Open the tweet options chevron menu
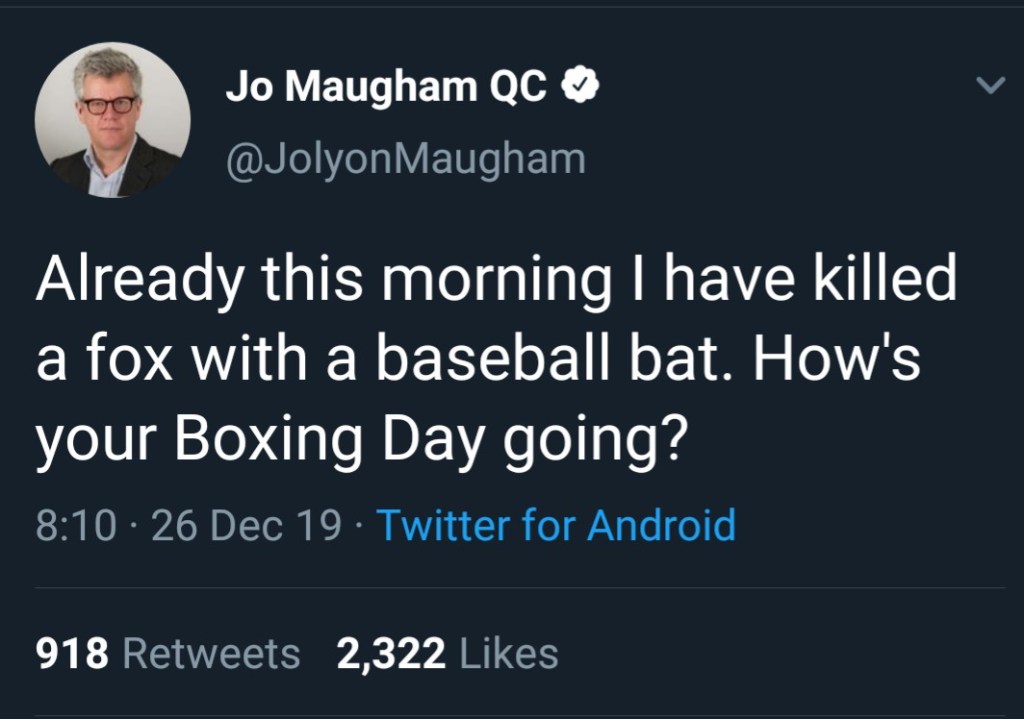 tap(989, 88)
